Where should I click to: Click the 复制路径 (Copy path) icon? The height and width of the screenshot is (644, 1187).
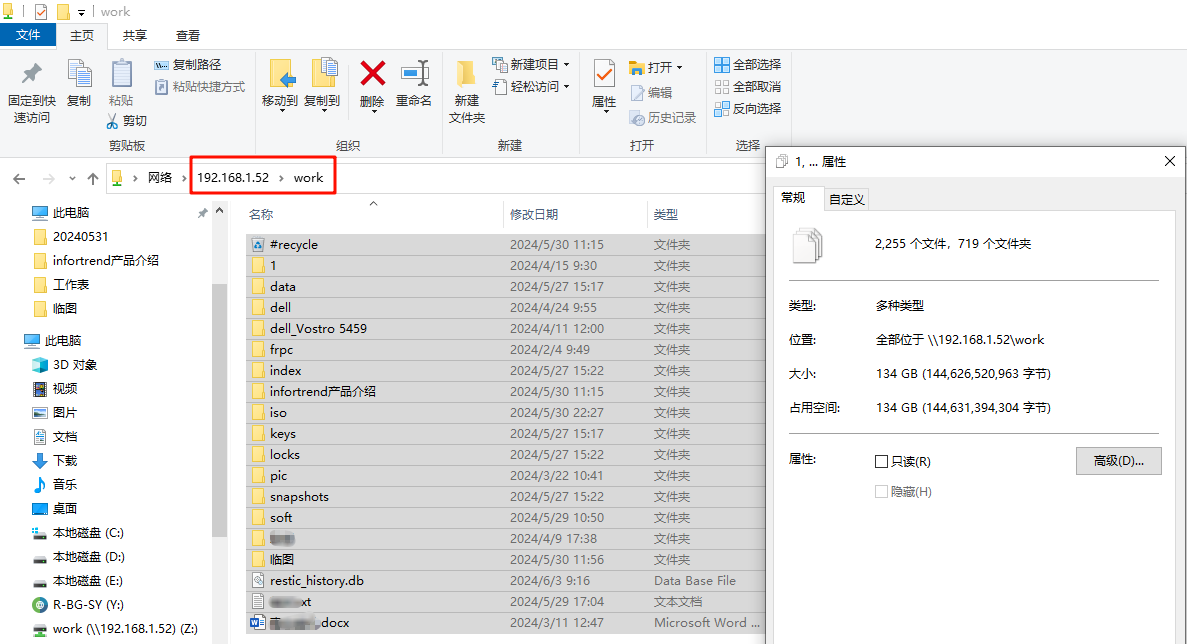click(x=163, y=64)
